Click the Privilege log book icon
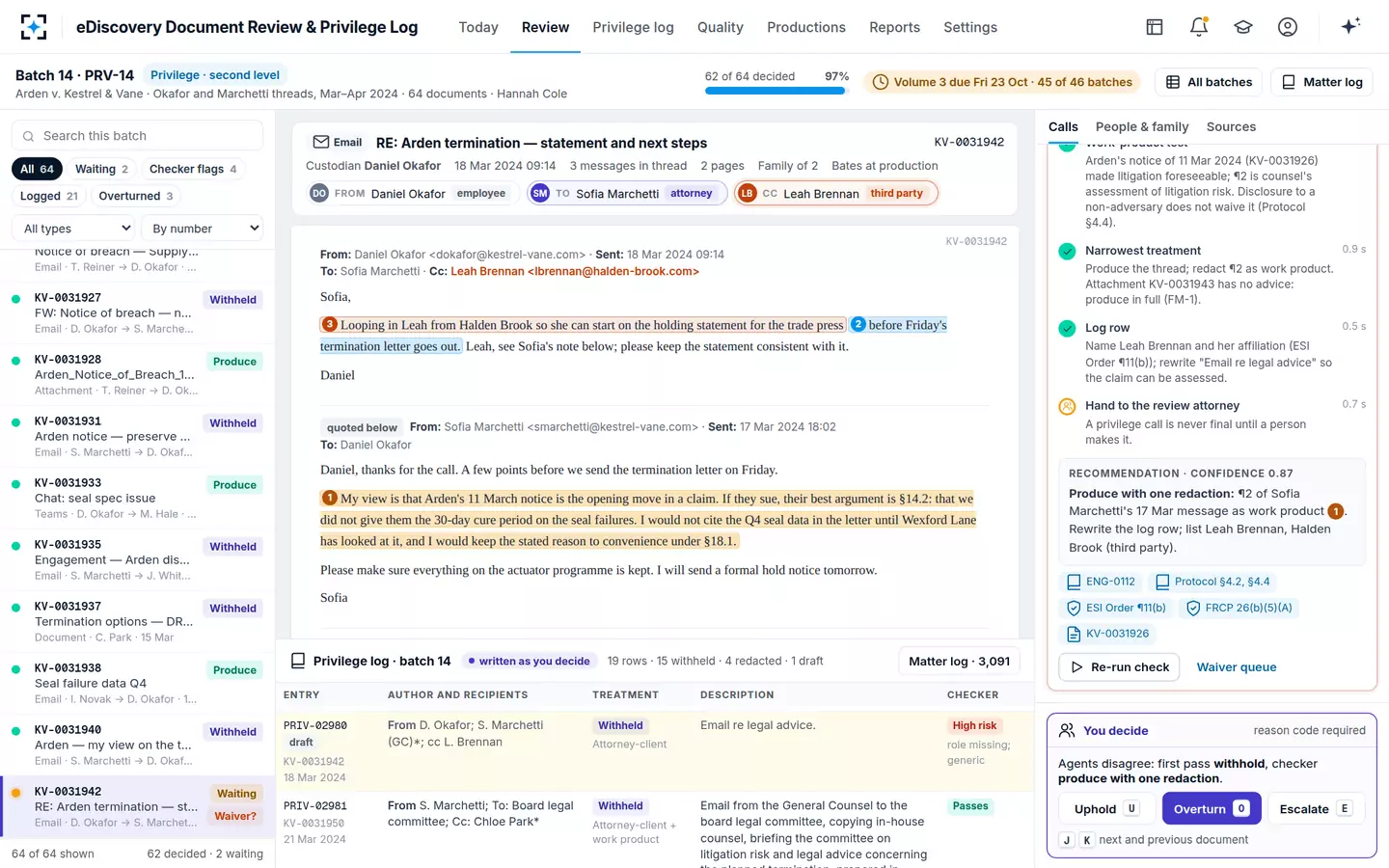1389x868 pixels. [x=298, y=661]
